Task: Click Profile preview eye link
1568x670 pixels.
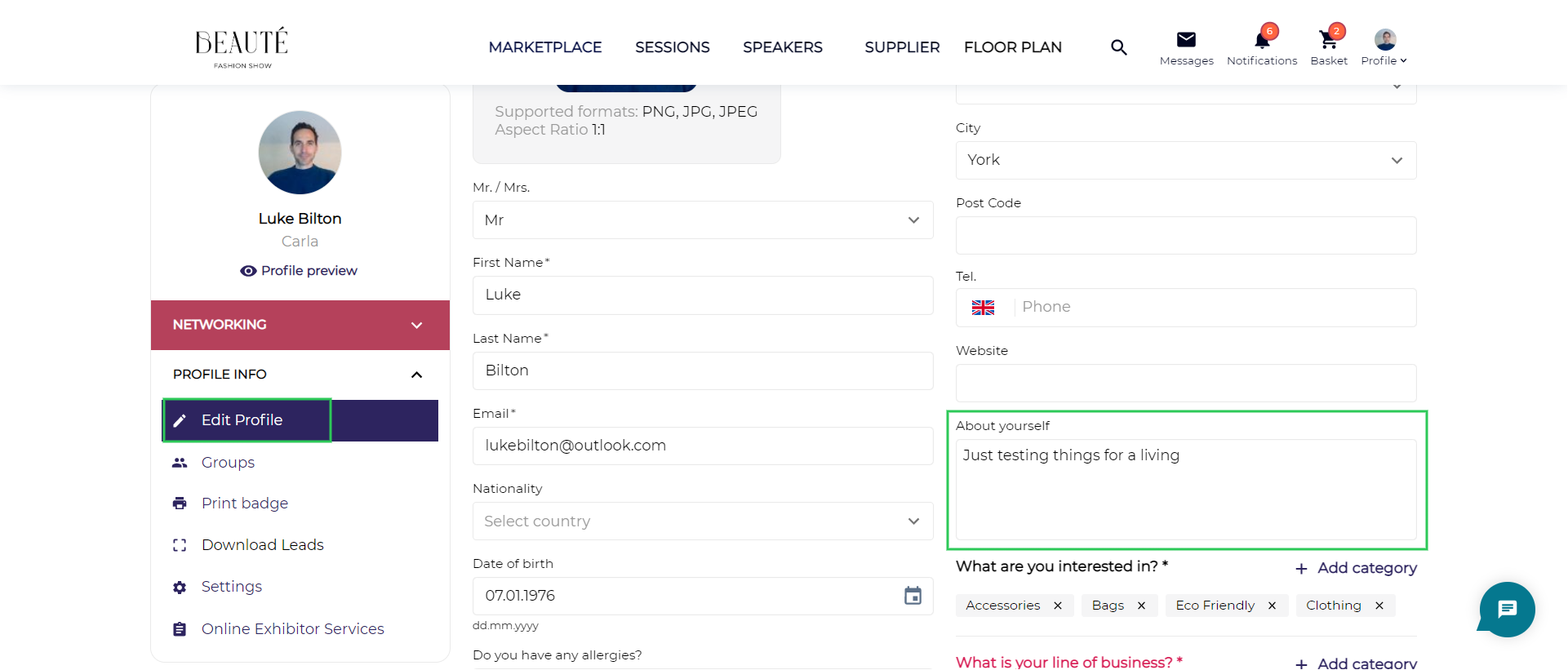Action: click(x=300, y=271)
